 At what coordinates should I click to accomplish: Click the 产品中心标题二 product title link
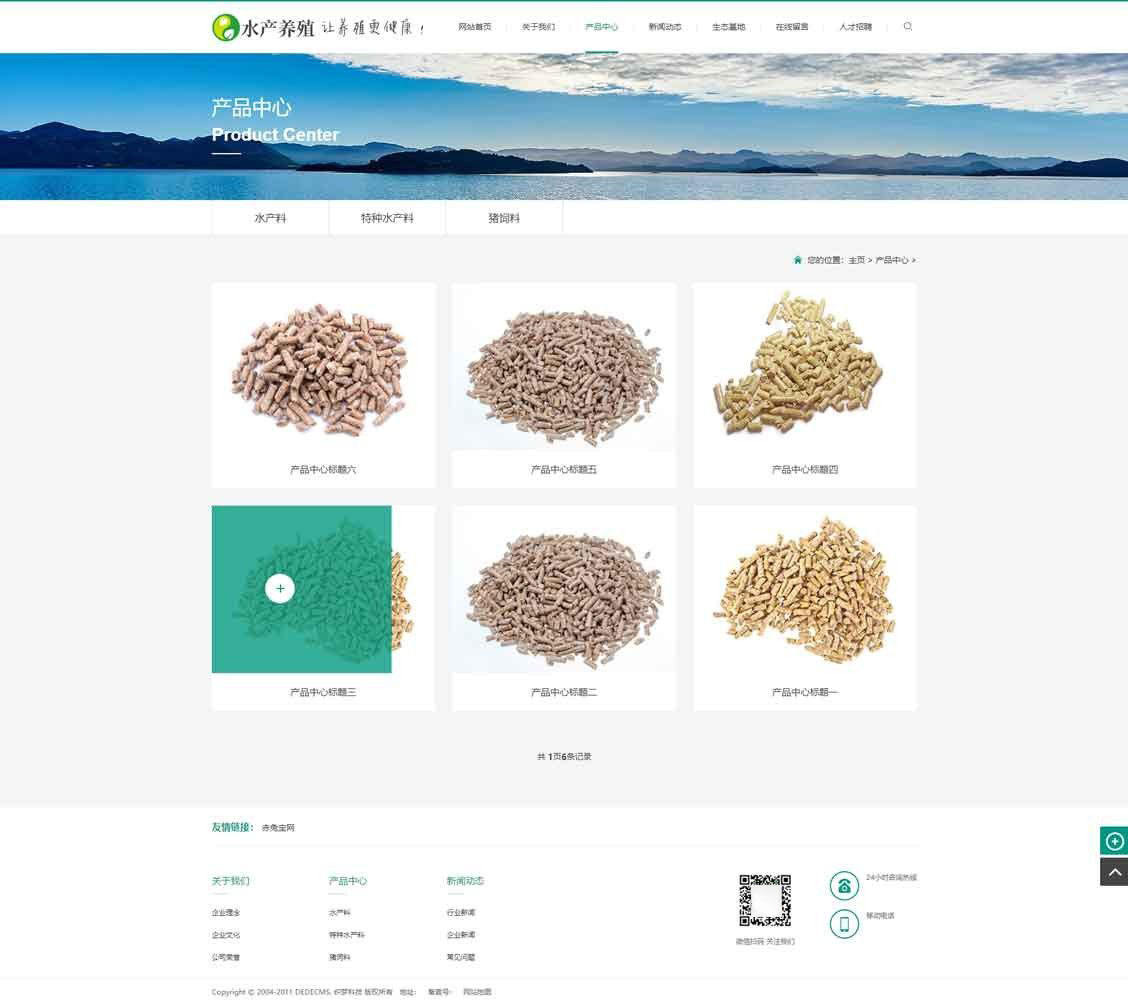pyautogui.click(x=564, y=692)
